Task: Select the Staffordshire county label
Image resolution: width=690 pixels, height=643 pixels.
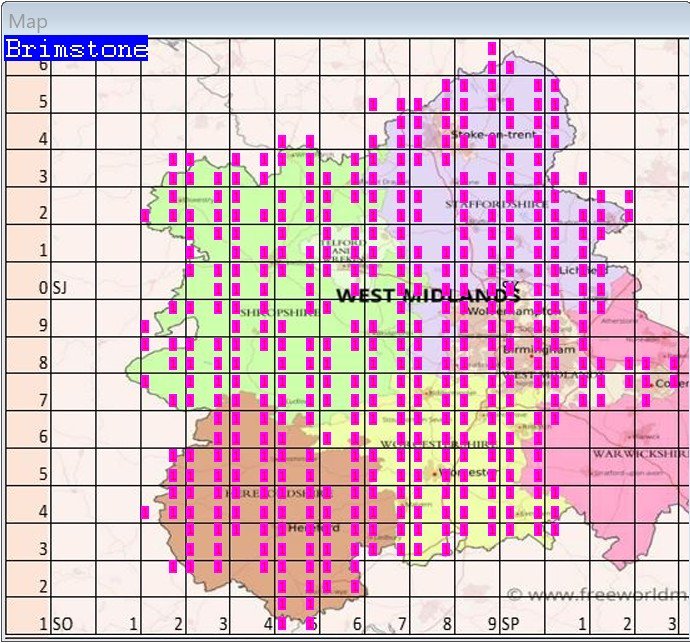Action: [496, 204]
